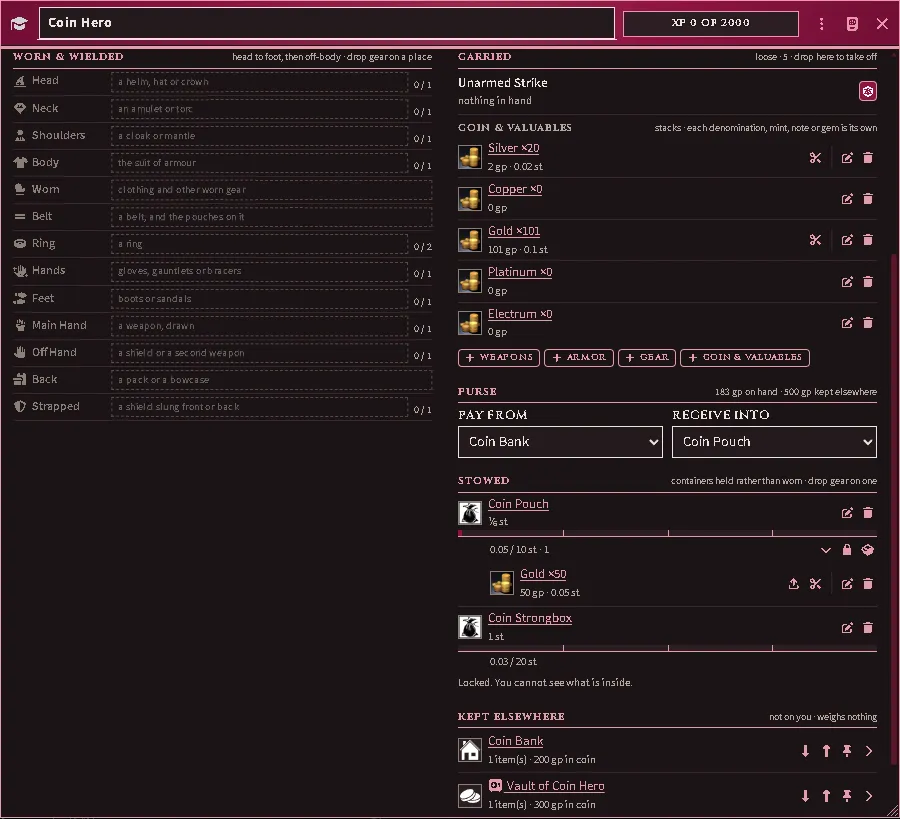The height and width of the screenshot is (819, 900).
Task: Split the Silver ×20 stack
Action: tap(815, 158)
